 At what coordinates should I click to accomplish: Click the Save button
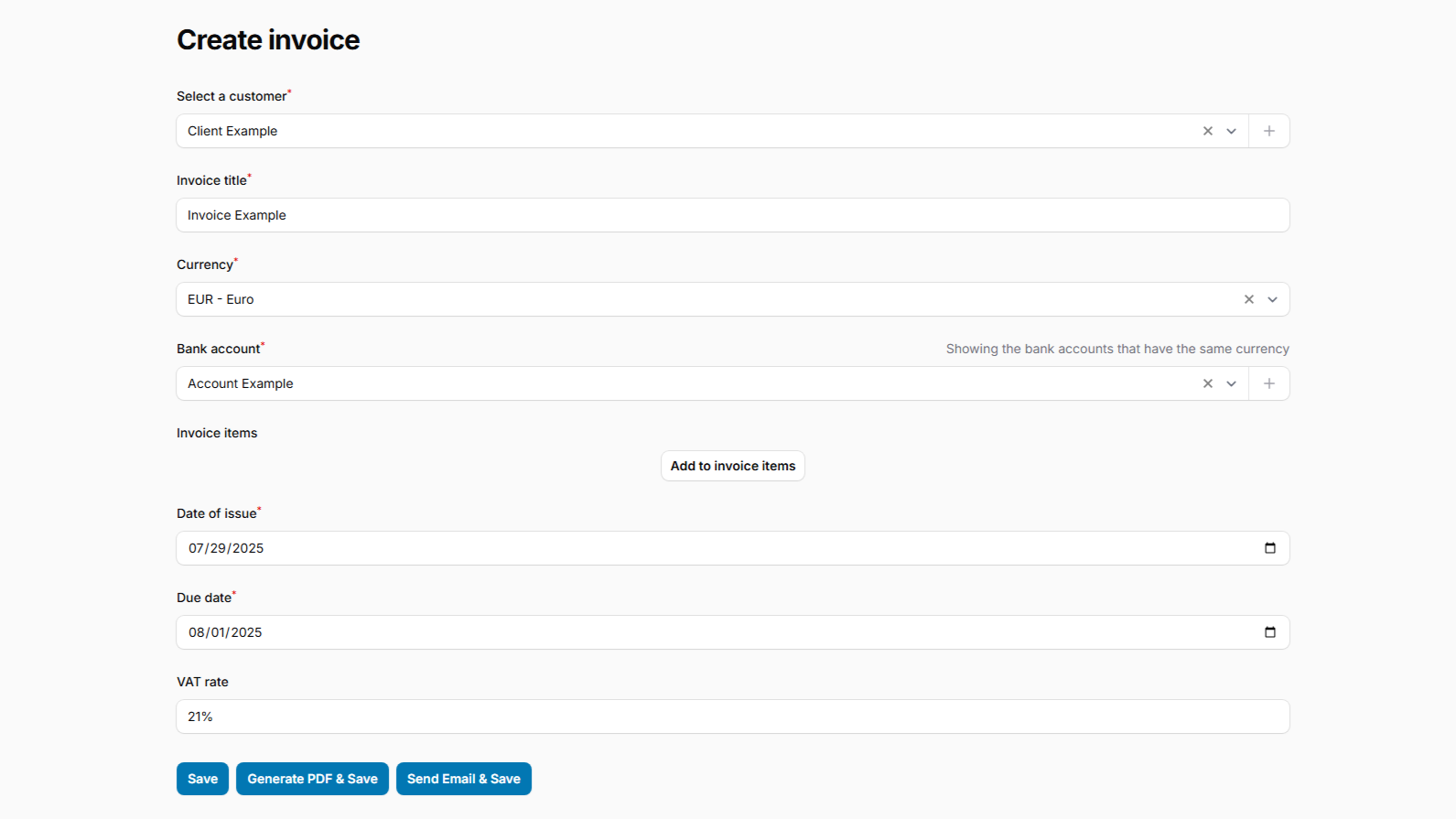coord(202,779)
